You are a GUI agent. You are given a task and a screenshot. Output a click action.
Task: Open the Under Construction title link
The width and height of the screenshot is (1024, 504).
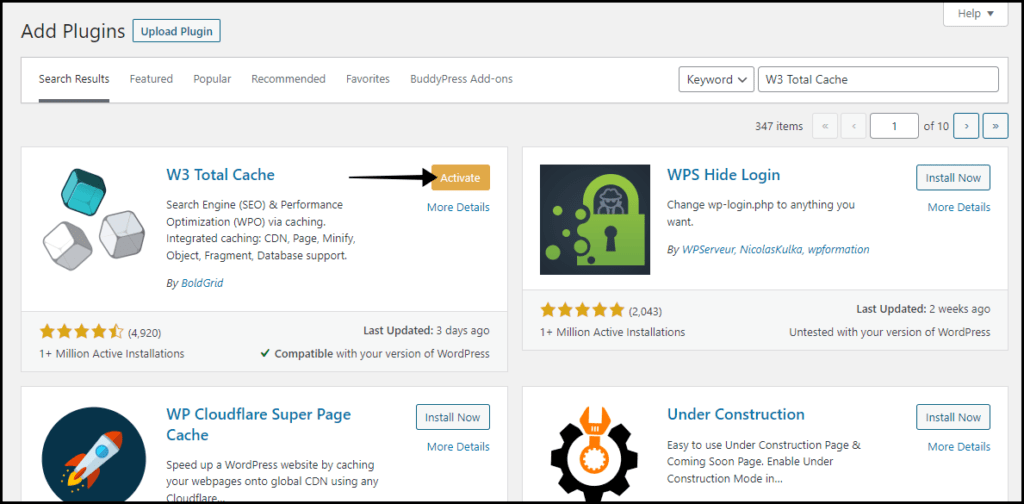(736, 415)
